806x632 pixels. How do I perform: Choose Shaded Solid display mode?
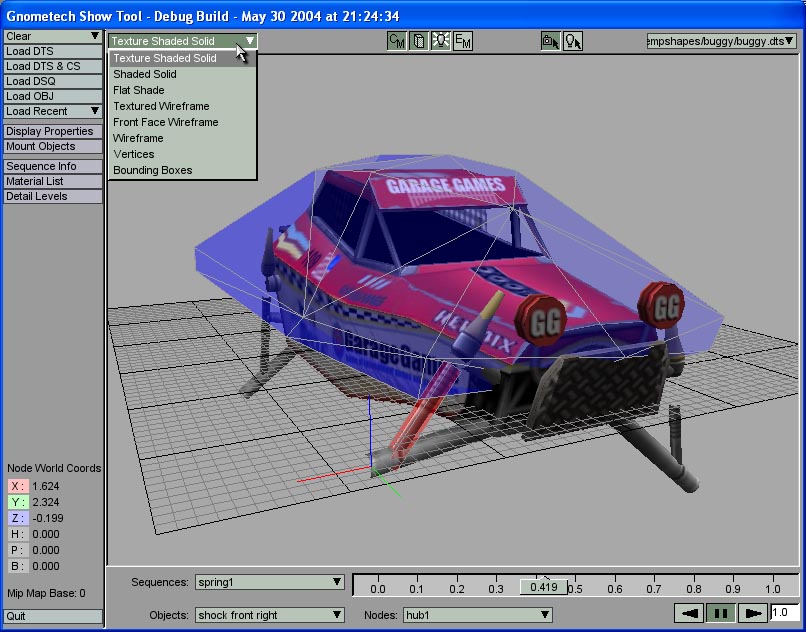(x=182, y=74)
